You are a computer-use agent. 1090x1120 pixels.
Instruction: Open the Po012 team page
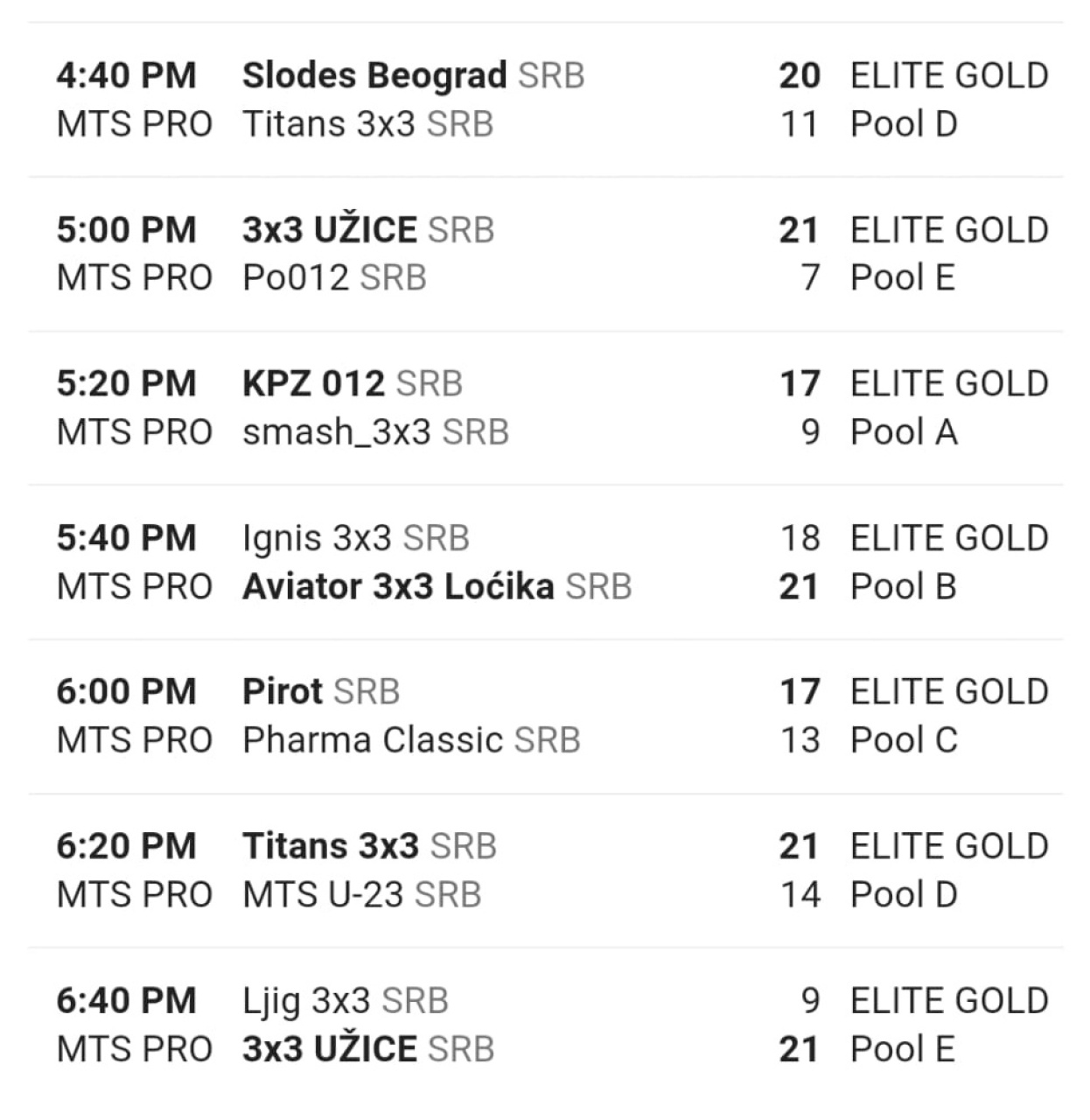pyautogui.click(x=295, y=278)
